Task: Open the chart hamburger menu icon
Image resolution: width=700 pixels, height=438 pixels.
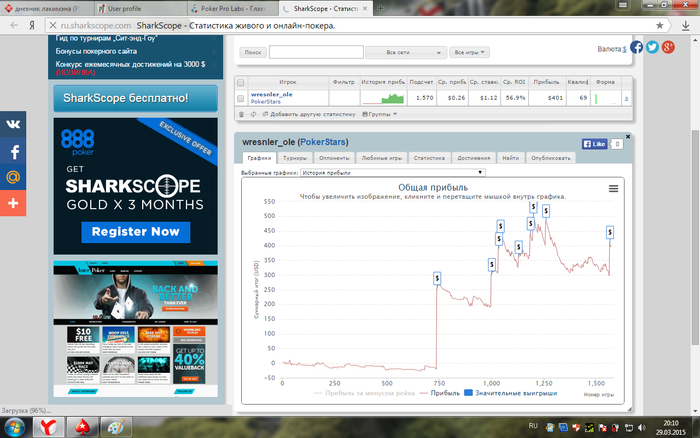Action: coord(613,189)
